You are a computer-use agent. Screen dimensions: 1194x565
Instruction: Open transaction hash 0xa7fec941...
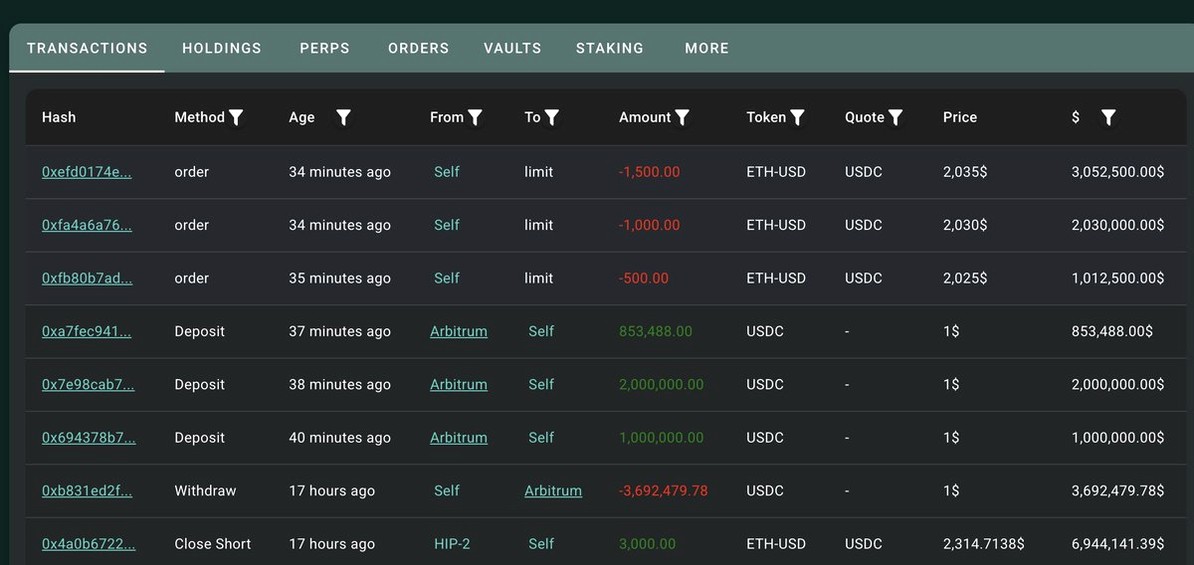tap(87, 331)
